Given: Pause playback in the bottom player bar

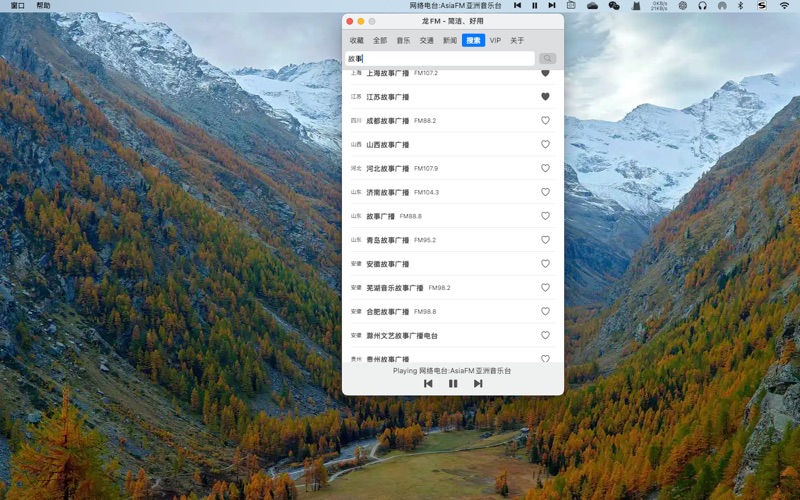Looking at the screenshot, I should click(x=453, y=383).
